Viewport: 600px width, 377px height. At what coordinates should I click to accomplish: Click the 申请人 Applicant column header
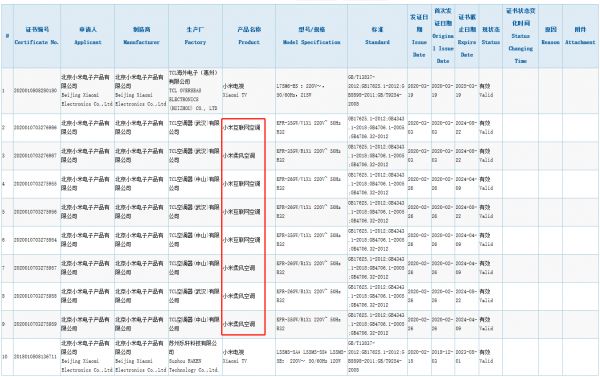[88, 36]
